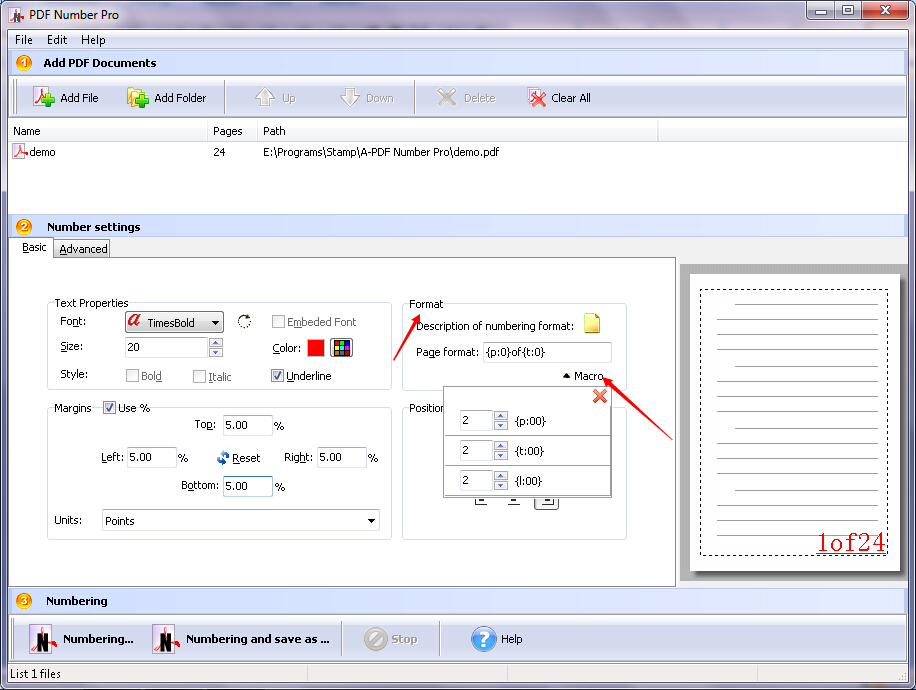Insert the {t:00} macro
The height and width of the screenshot is (690, 916).
pyautogui.click(x=529, y=451)
